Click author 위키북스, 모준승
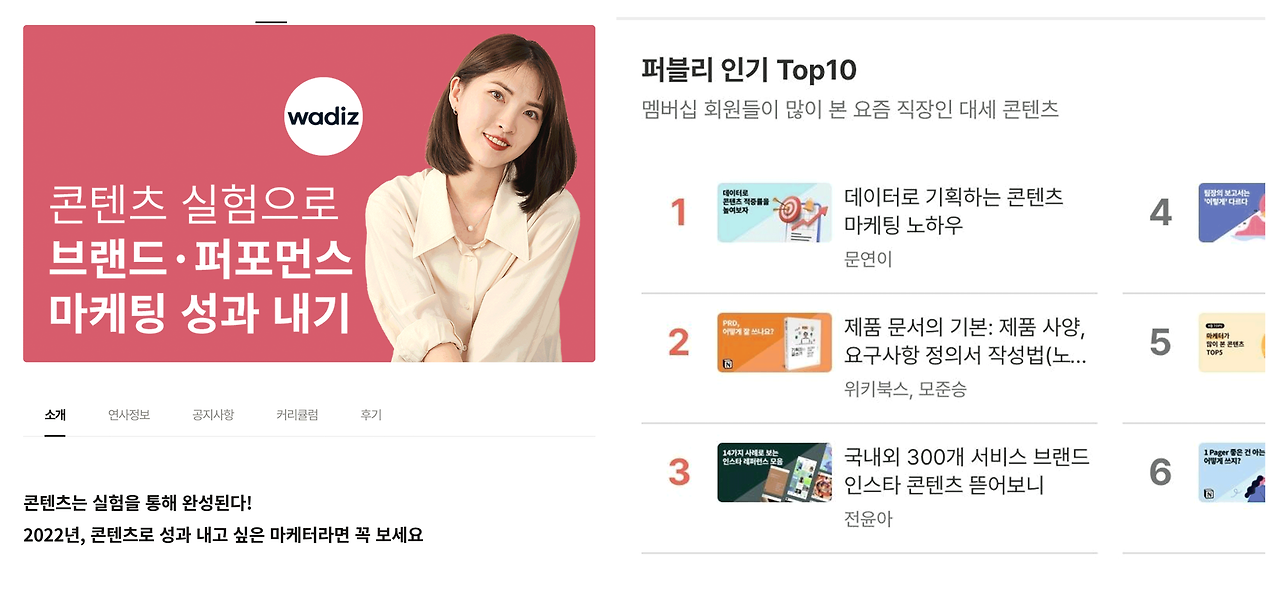This screenshot has width=1280, height=591. [x=905, y=389]
